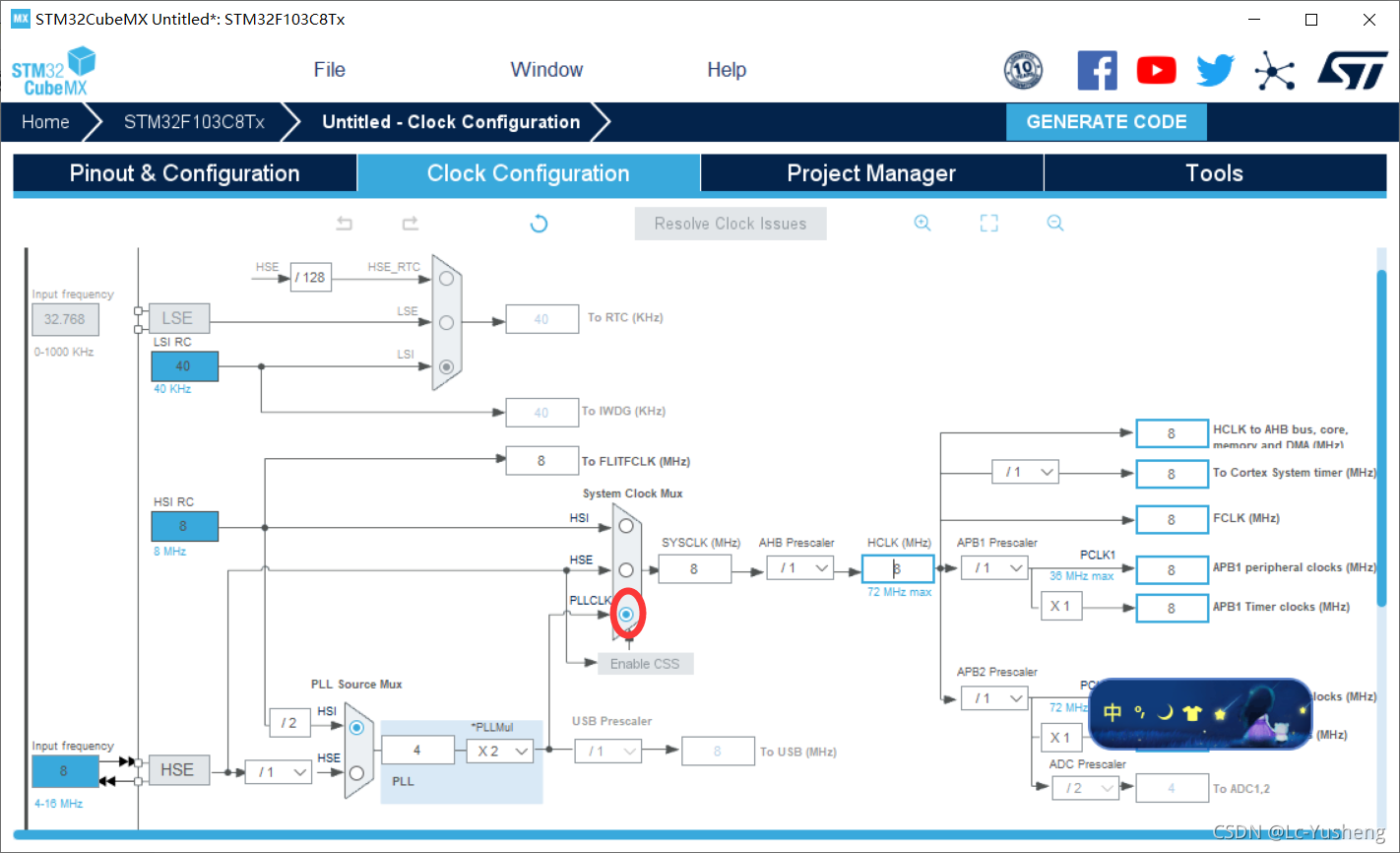Open the shirt skin icon in input bar
Image resolution: width=1400 pixels, height=853 pixels.
[1192, 712]
